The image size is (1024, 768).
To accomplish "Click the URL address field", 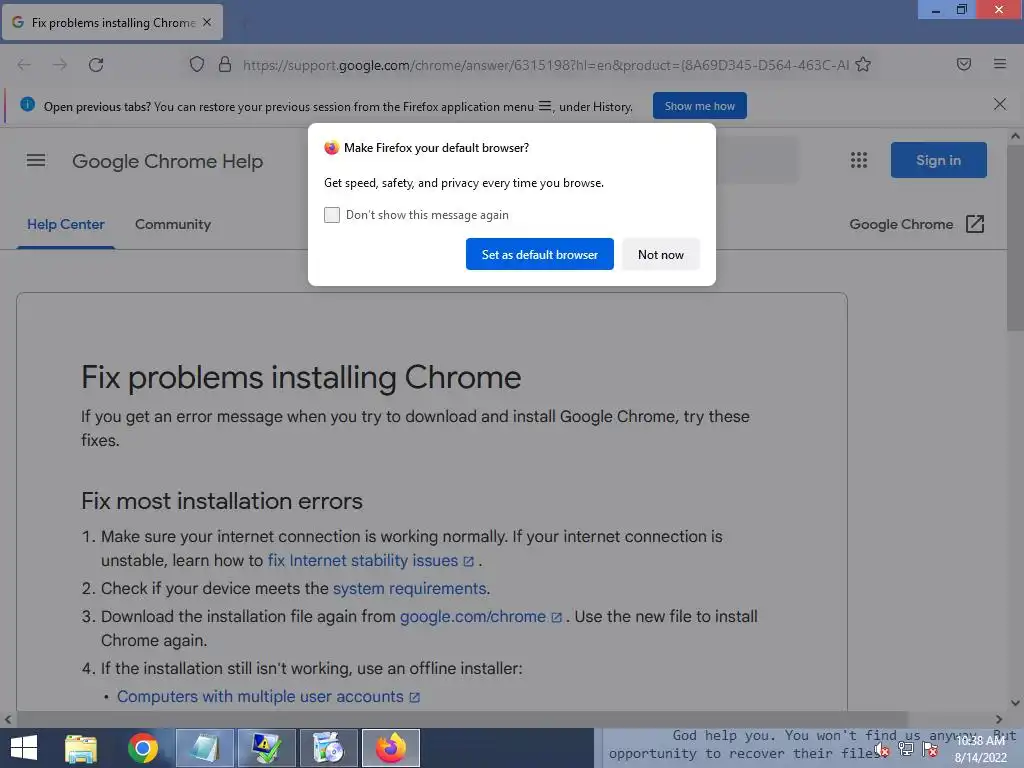I will 545,65.
